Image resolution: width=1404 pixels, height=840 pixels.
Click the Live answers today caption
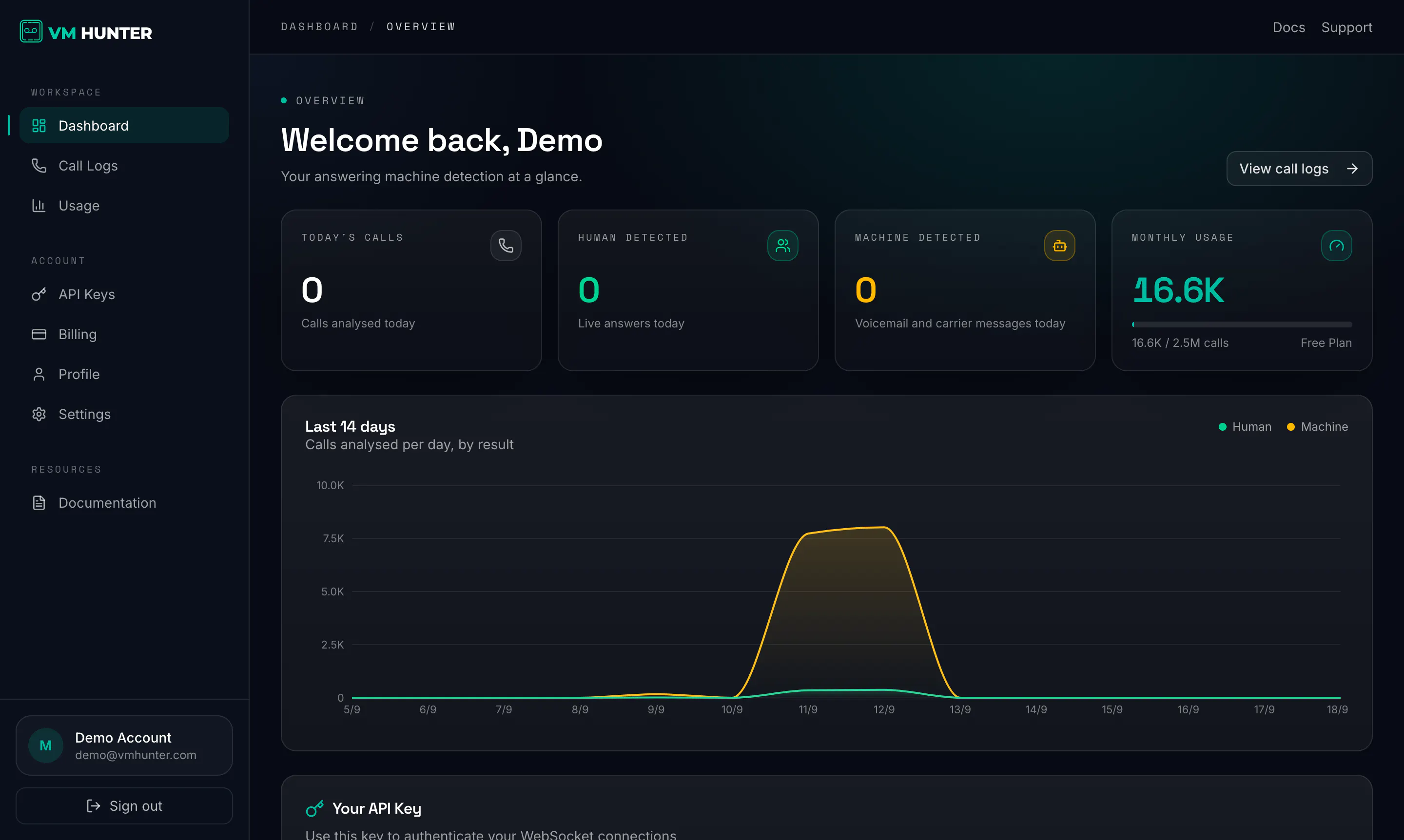[631, 323]
